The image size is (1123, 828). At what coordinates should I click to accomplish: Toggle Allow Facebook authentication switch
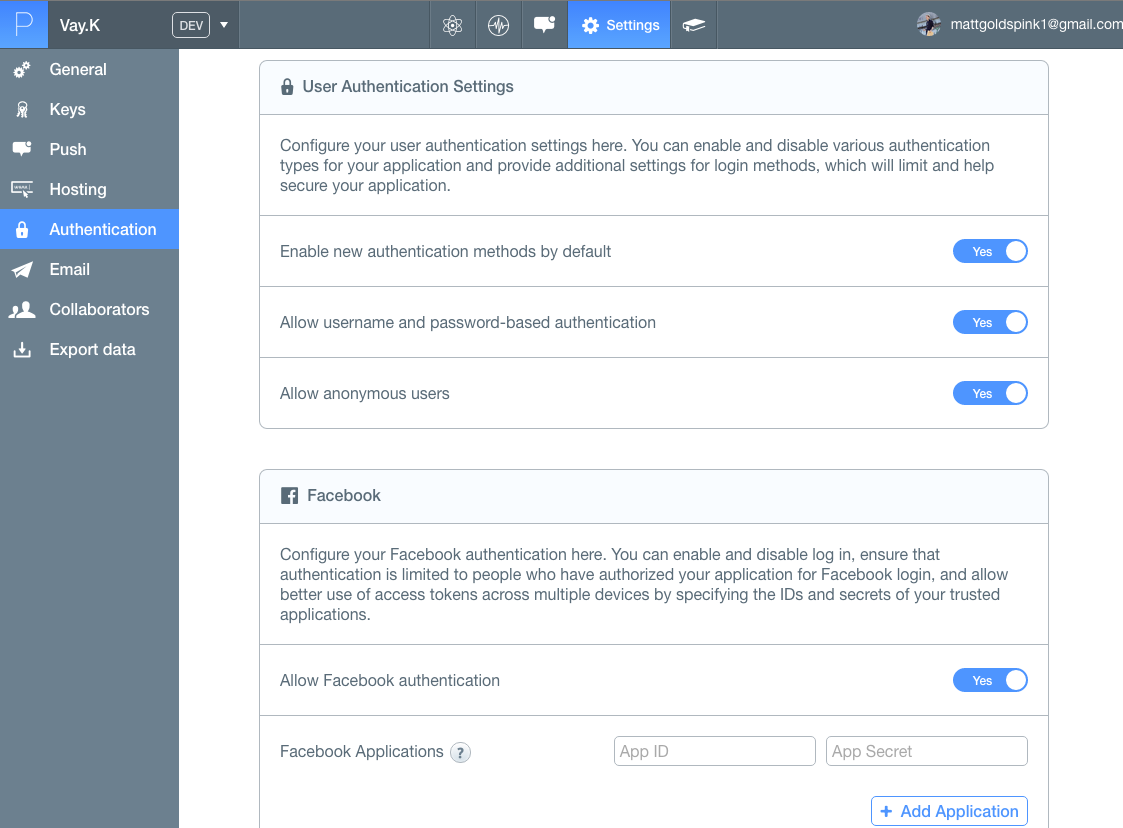tap(989, 681)
